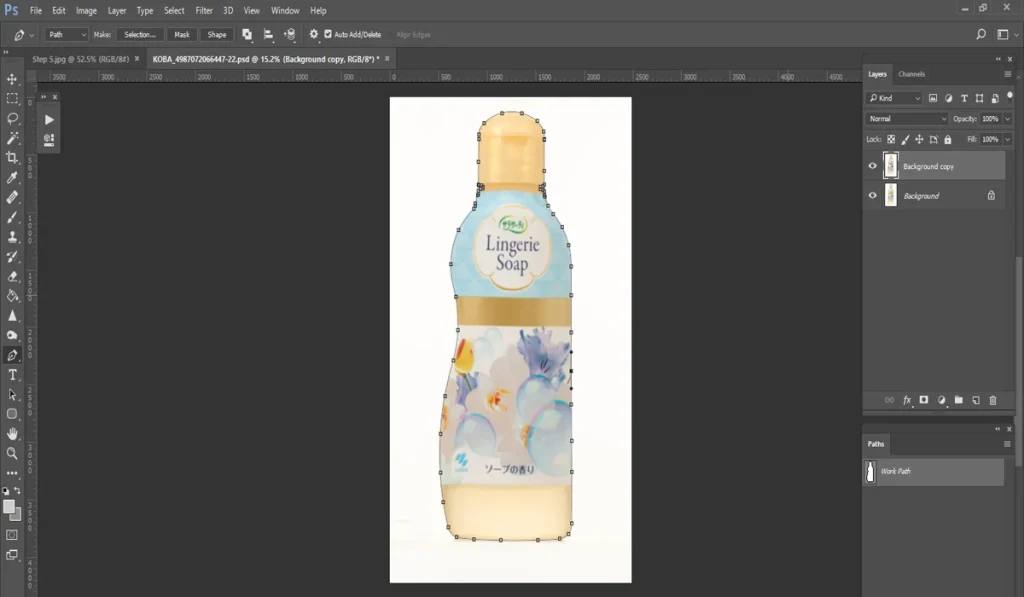Open the Path mode dropdown

tap(67, 34)
